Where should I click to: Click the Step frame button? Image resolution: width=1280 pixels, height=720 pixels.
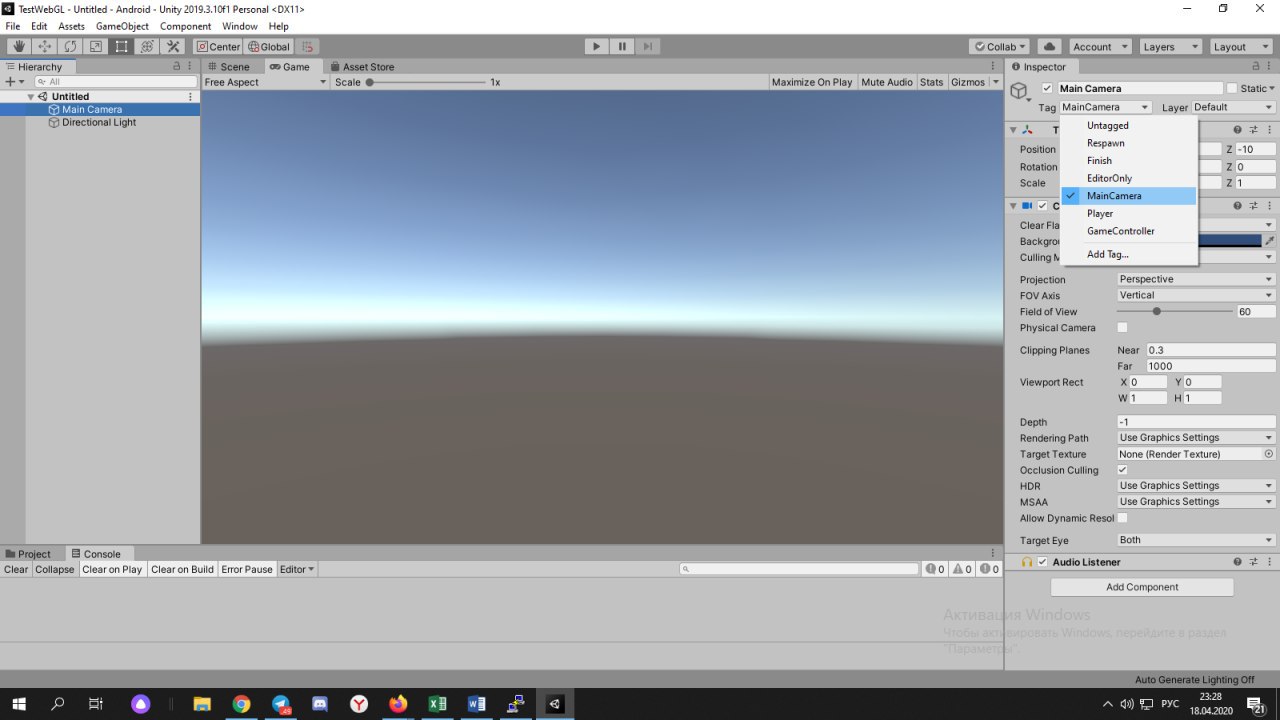click(x=648, y=46)
